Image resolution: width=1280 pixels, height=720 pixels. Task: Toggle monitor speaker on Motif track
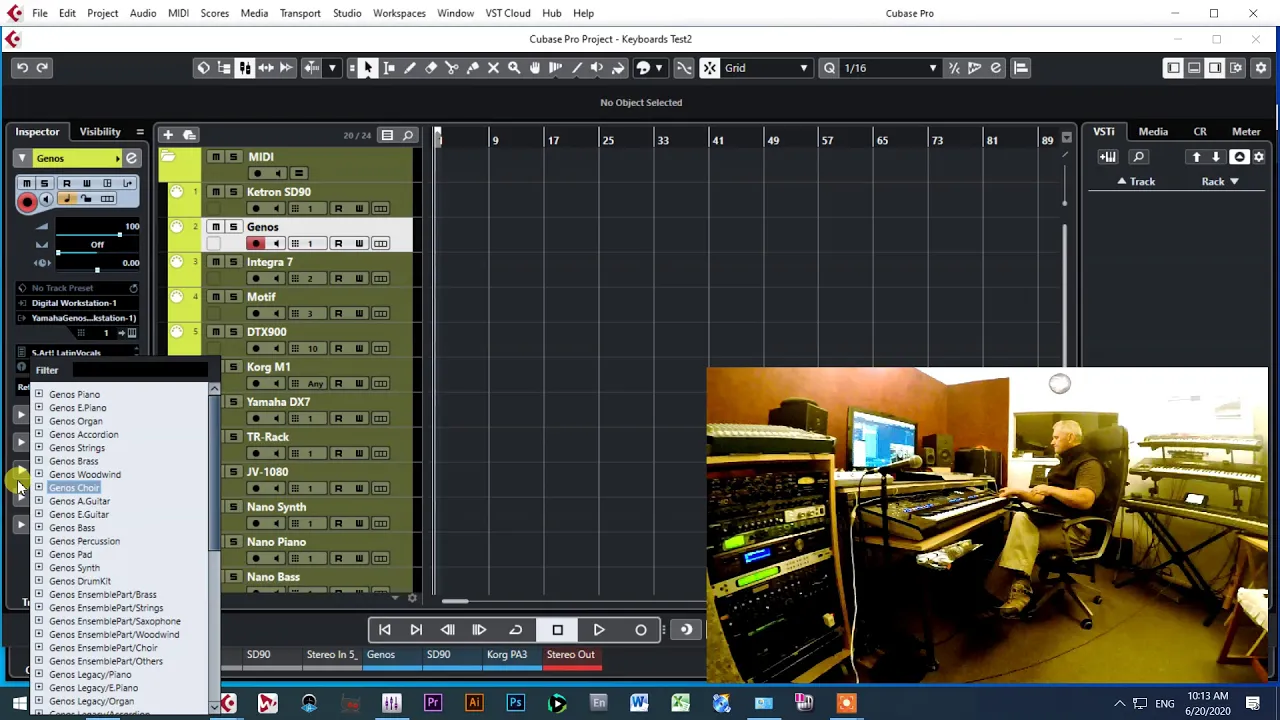coord(277,313)
